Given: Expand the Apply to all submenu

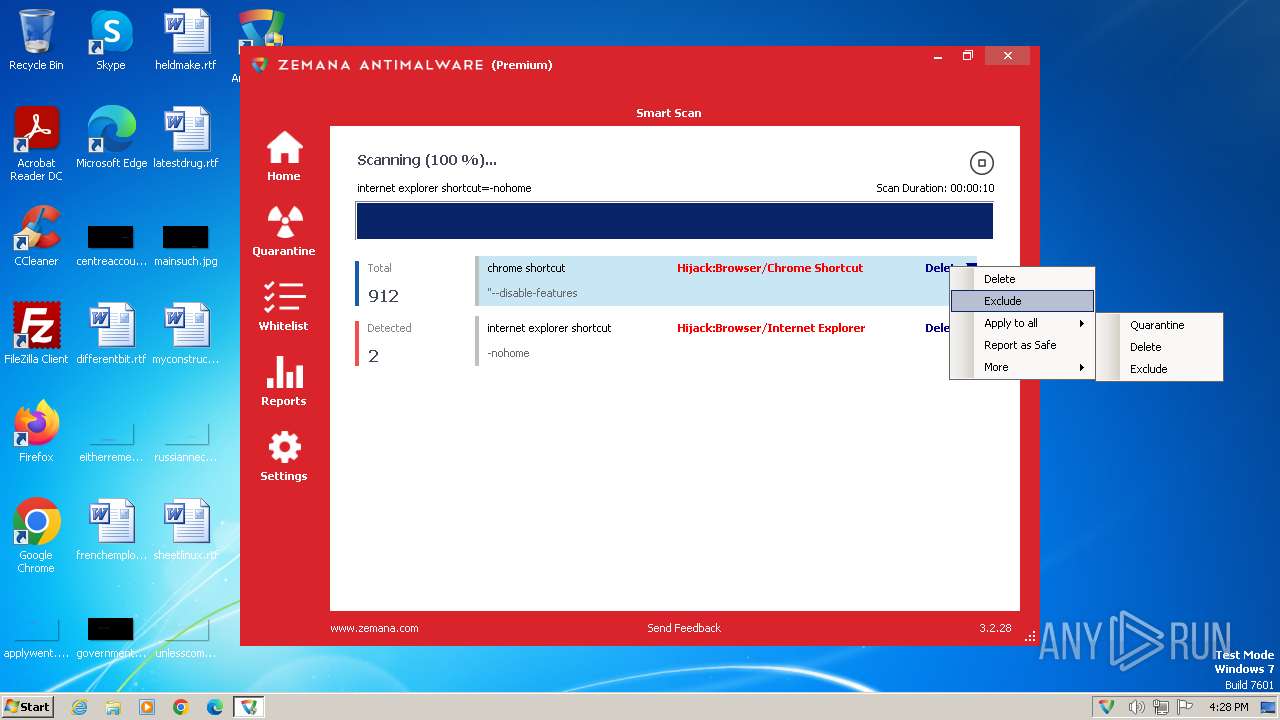Looking at the screenshot, I should [x=1022, y=323].
